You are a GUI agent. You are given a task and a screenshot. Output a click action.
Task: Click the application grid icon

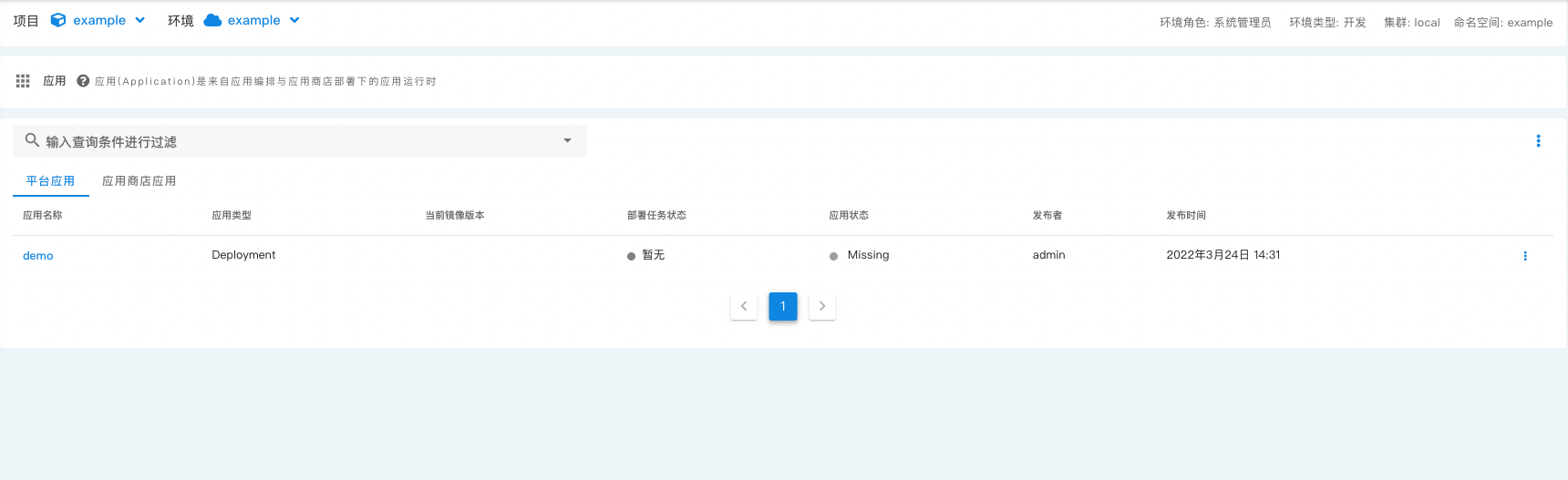23,81
